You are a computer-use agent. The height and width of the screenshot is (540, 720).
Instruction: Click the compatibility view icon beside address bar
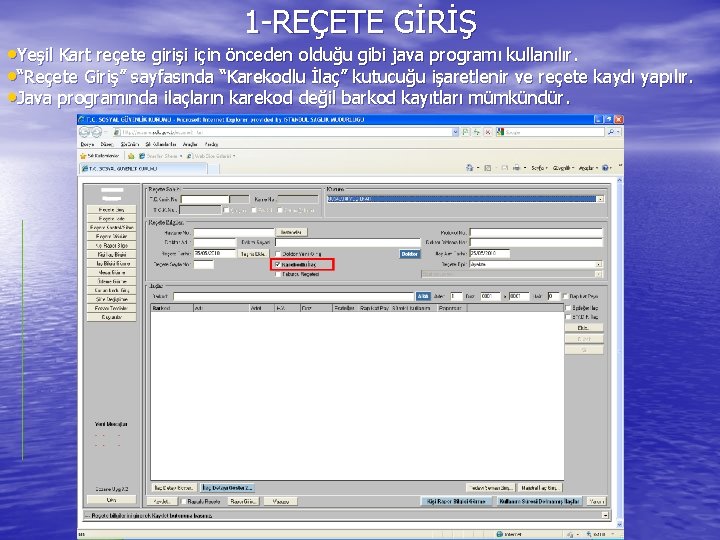click(466, 132)
